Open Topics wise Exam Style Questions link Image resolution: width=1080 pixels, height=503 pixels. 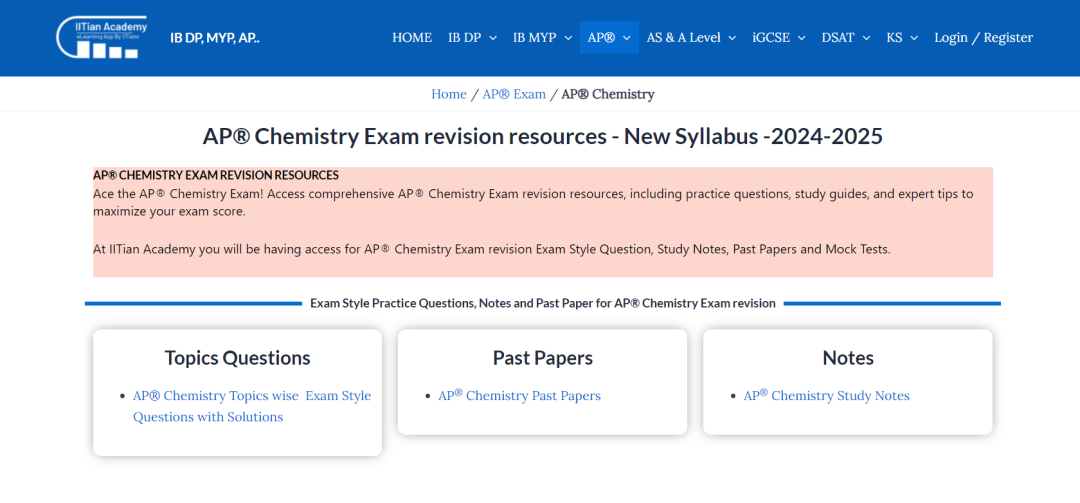click(x=252, y=406)
